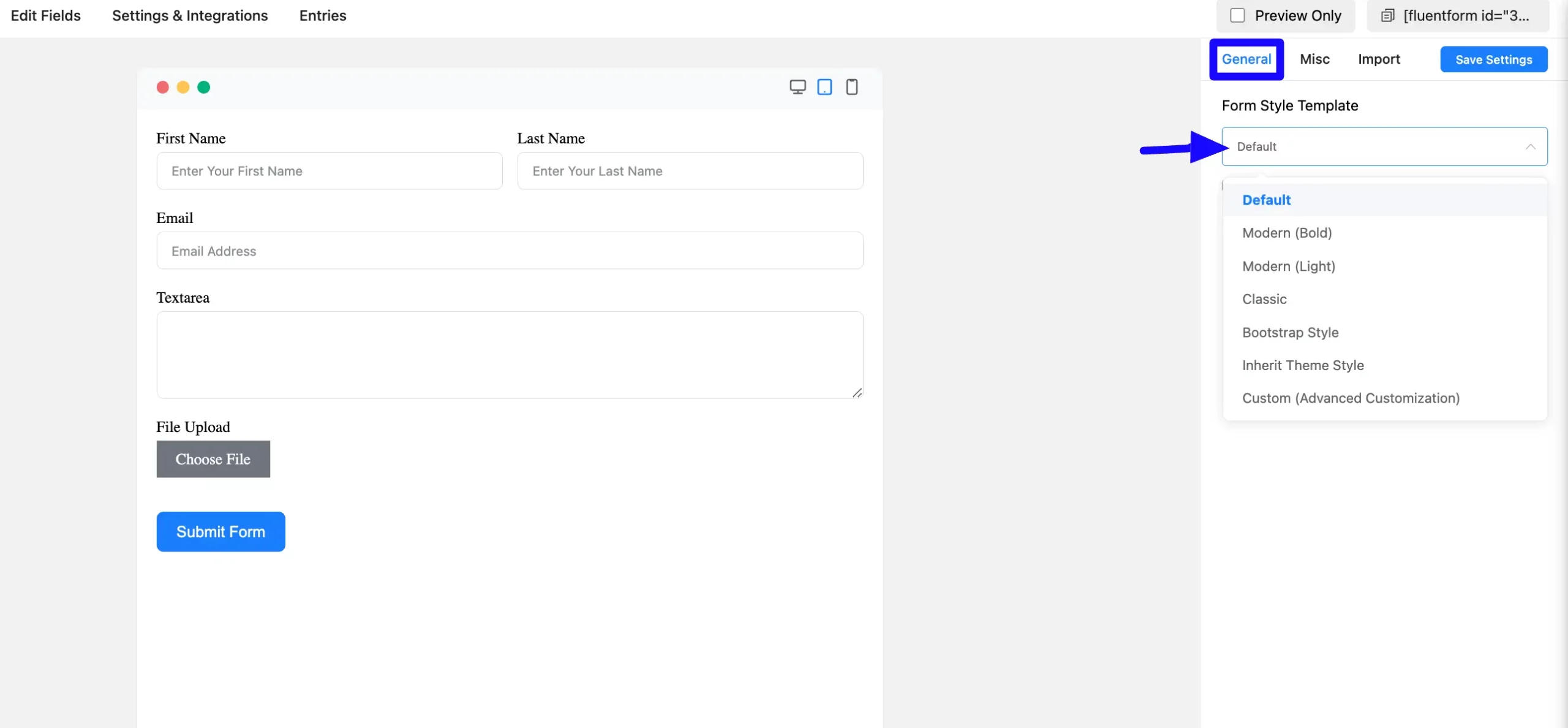
Task: Select Inherit Theme Style option
Action: coord(1303,365)
